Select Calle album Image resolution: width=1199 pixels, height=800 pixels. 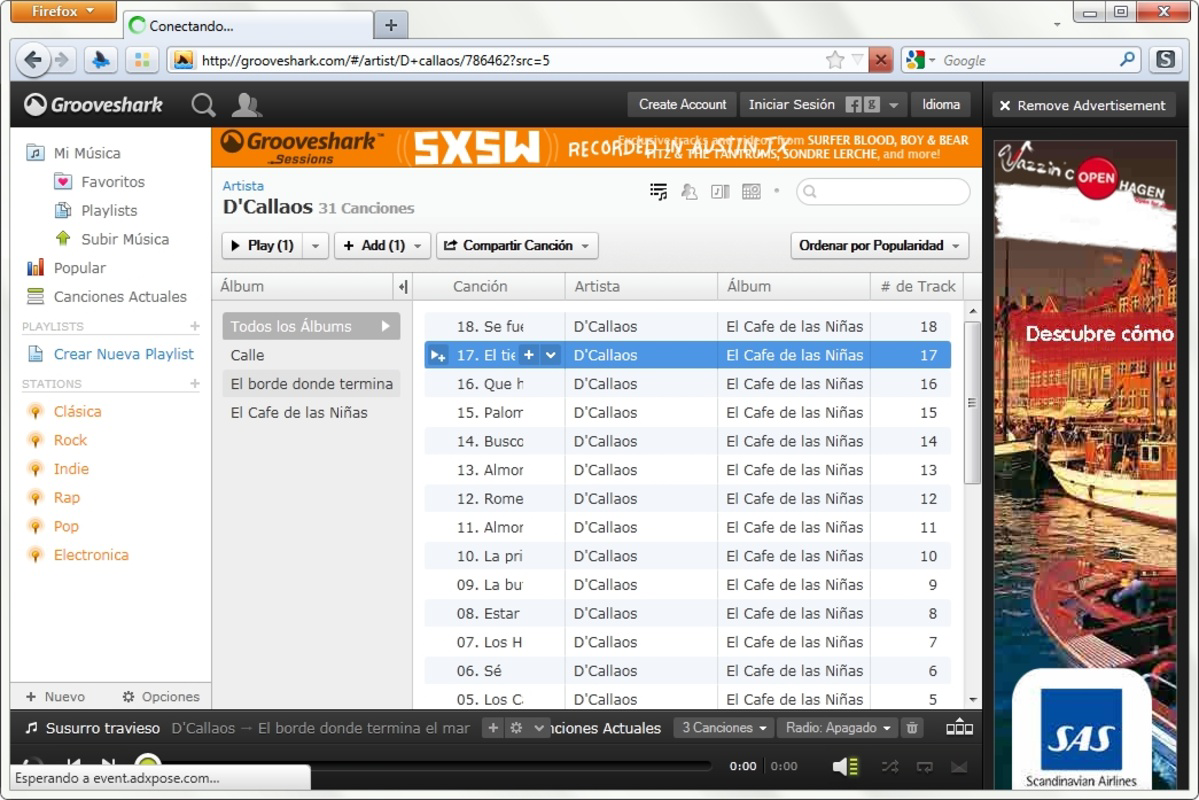tap(311, 355)
